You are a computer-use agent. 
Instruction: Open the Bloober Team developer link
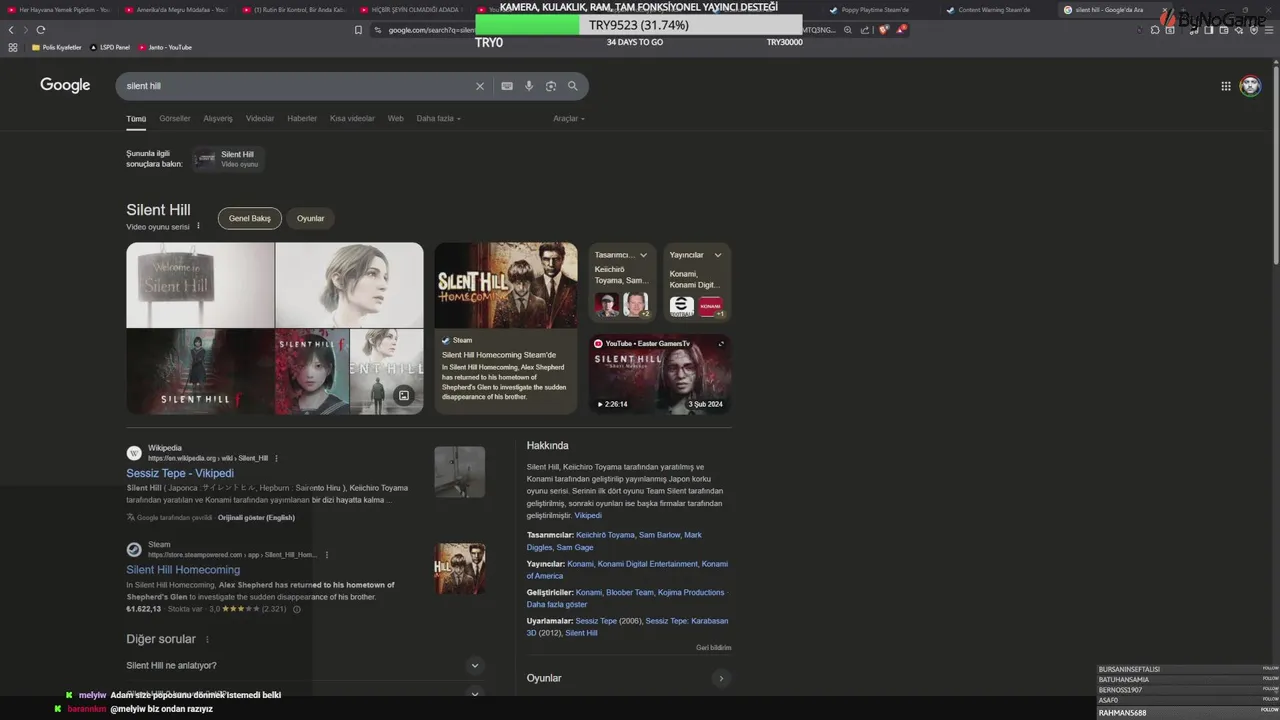pos(630,592)
